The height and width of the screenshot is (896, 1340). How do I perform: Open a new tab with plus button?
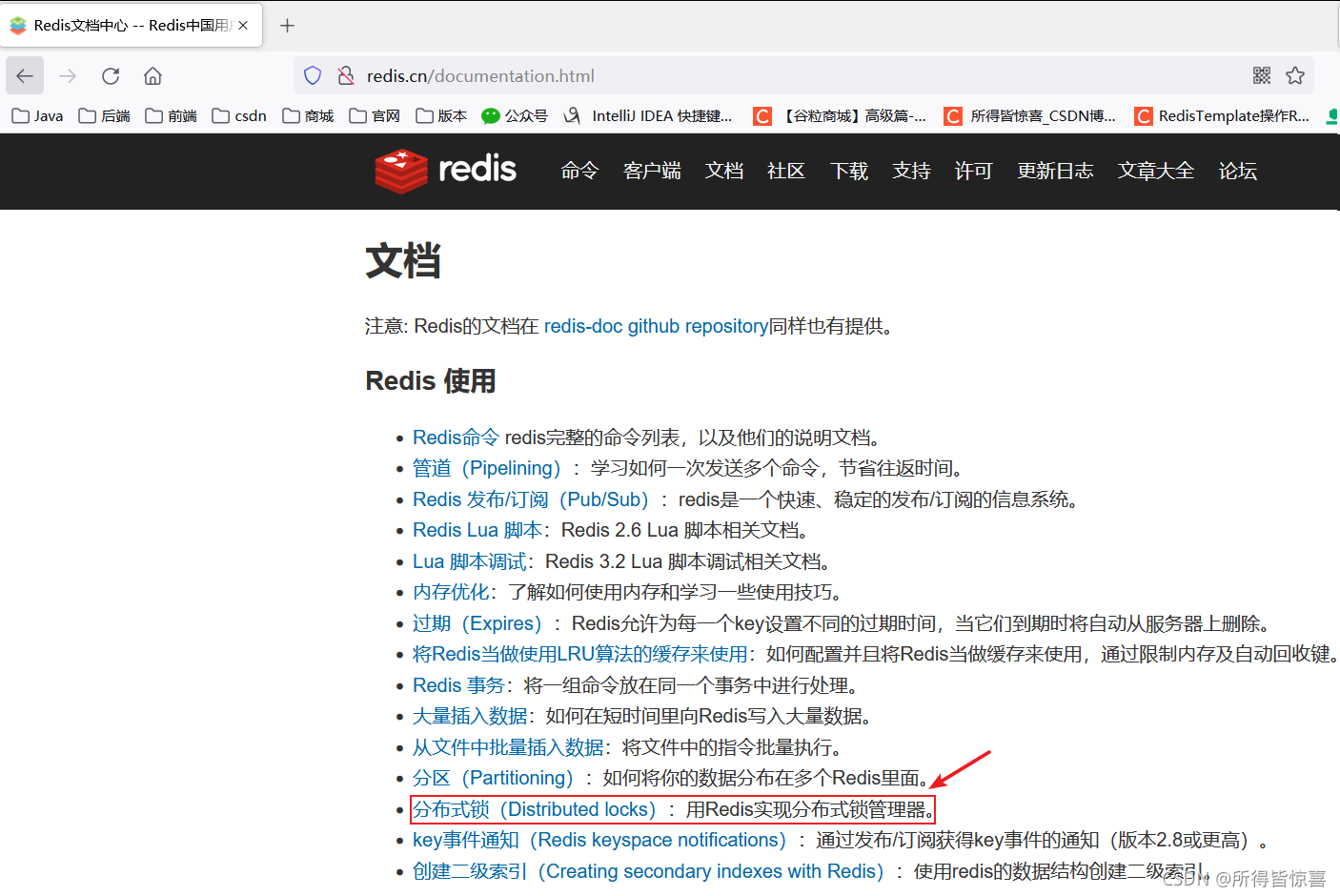(287, 26)
